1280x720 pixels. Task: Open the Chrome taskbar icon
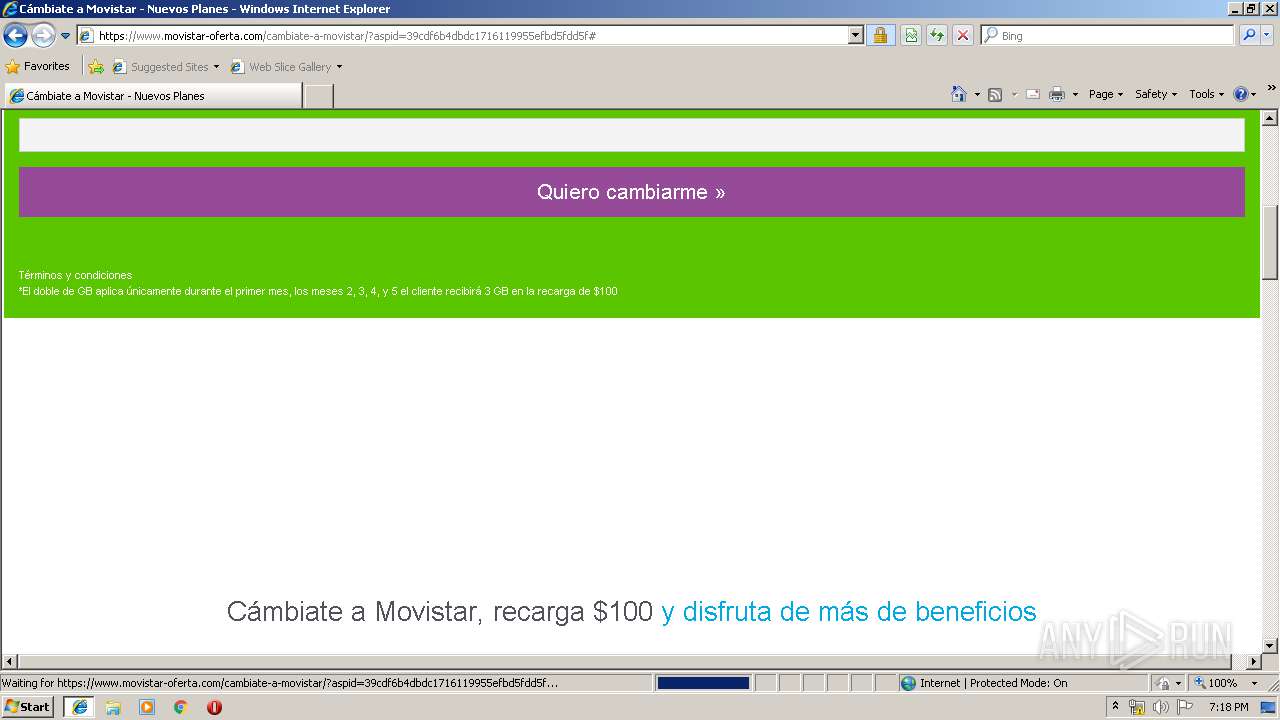[x=181, y=707]
